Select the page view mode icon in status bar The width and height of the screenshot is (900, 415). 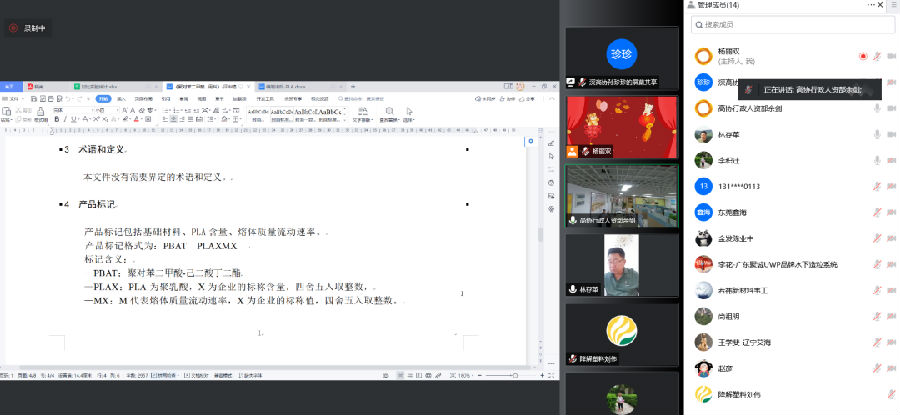coord(400,375)
